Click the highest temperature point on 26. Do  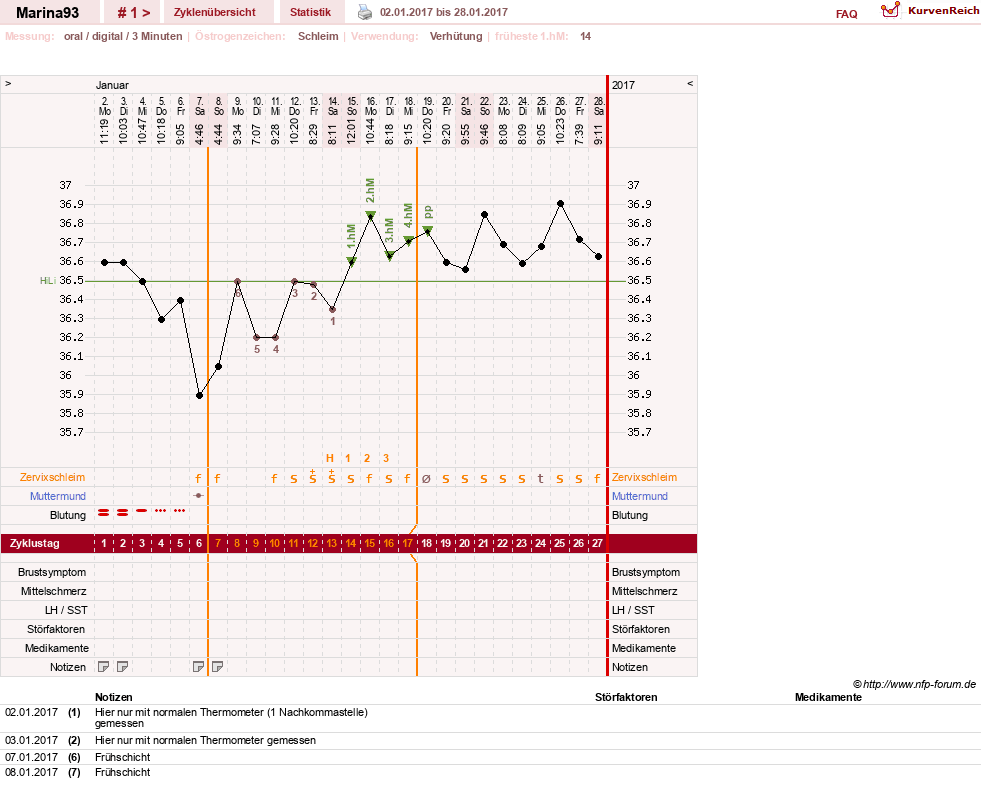pyautogui.click(x=561, y=204)
